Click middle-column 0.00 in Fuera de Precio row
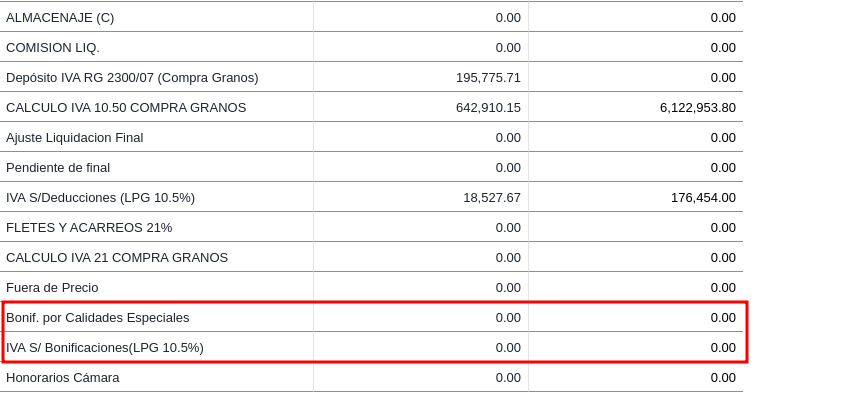Image resolution: width=841 pixels, height=401 pixels. tap(508, 287)
